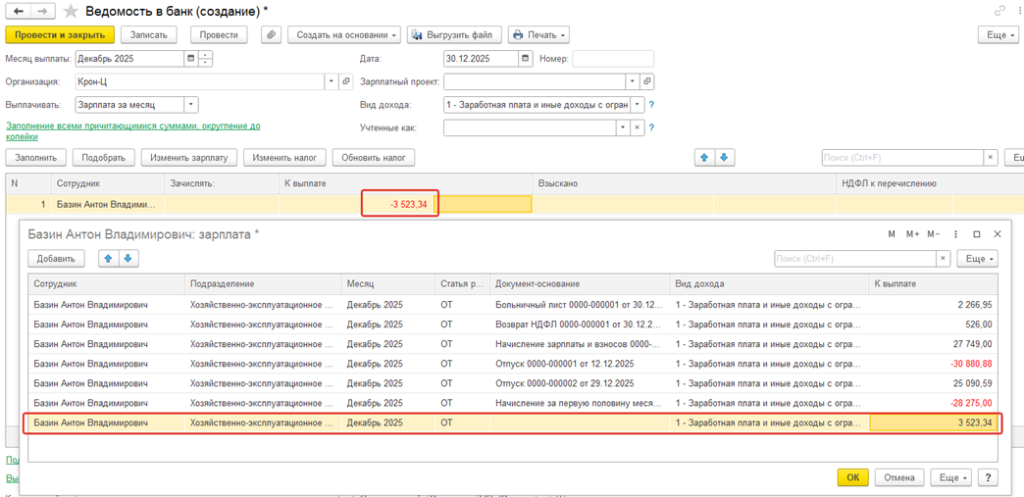1024x497 pixels.
Task: Click the Подобрать button
Action: 104,157
